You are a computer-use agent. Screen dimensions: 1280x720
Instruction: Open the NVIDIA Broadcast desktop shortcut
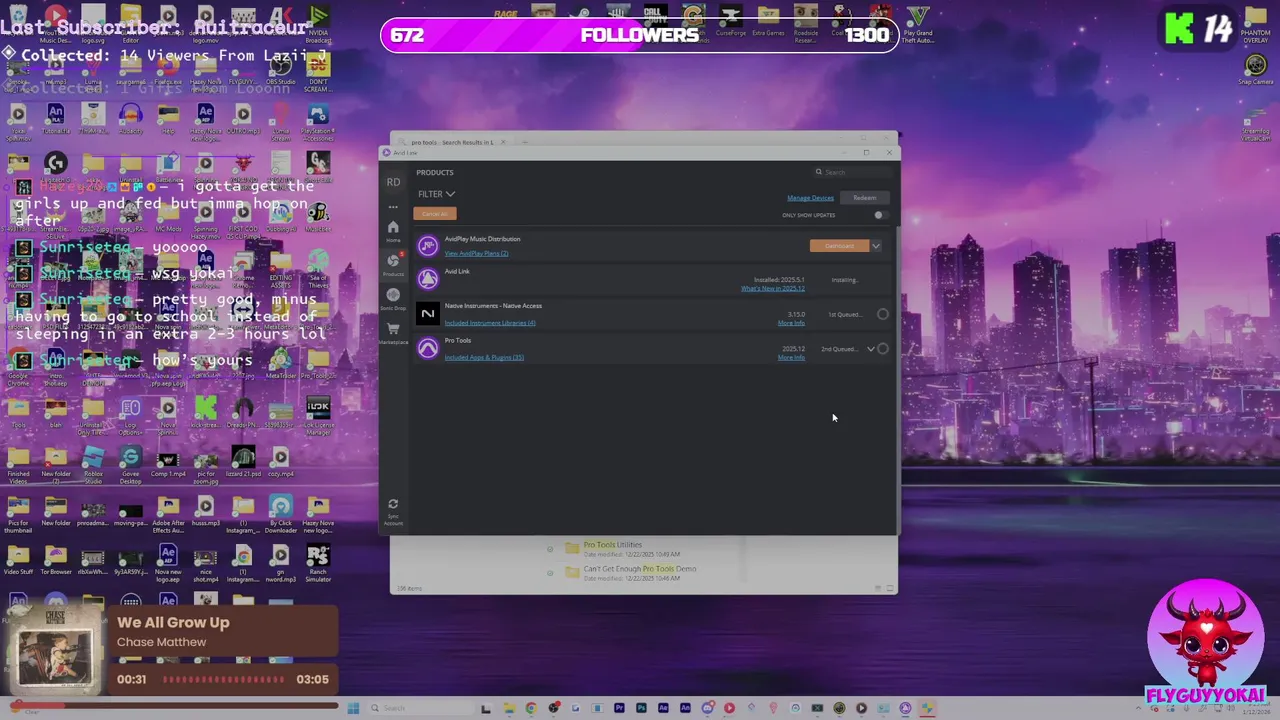pos(318,25)
